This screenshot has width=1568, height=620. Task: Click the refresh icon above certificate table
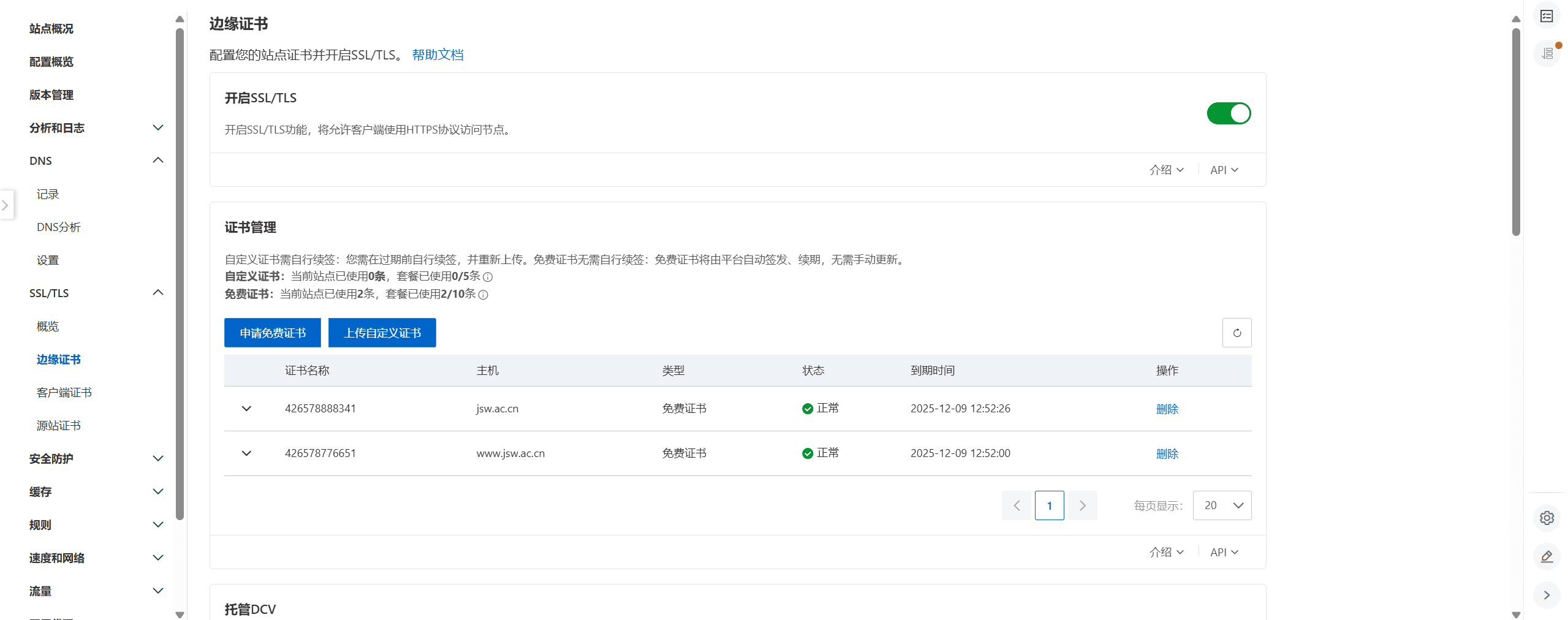[x=1237, y=333]
